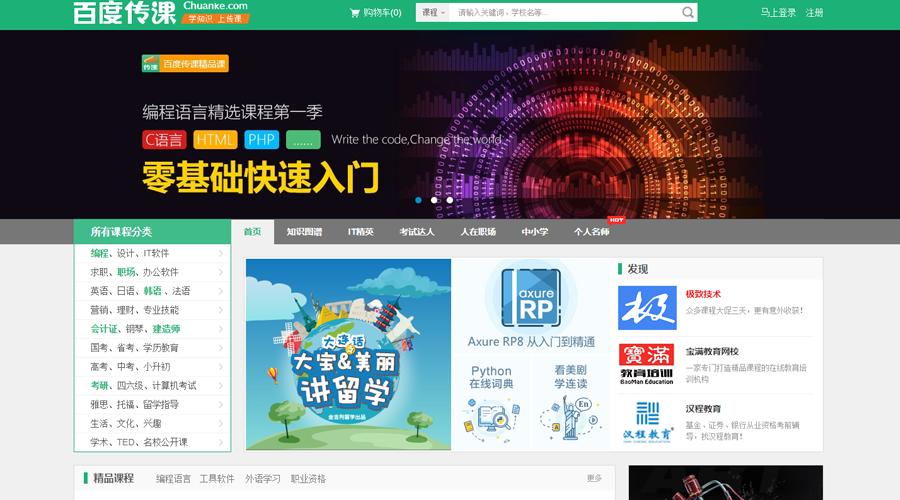Switch to the 知识图谱 tab
Screen dimensions: 900x500
(304, 232)
